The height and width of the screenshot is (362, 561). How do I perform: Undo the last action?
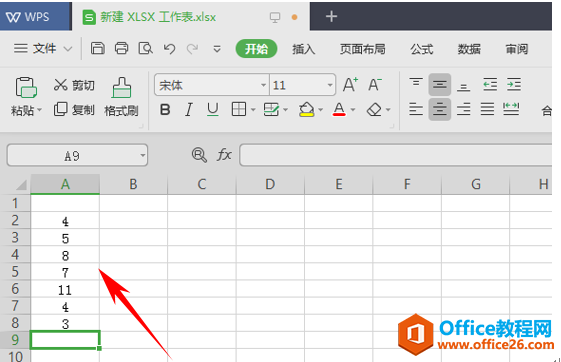pos(169,49)
